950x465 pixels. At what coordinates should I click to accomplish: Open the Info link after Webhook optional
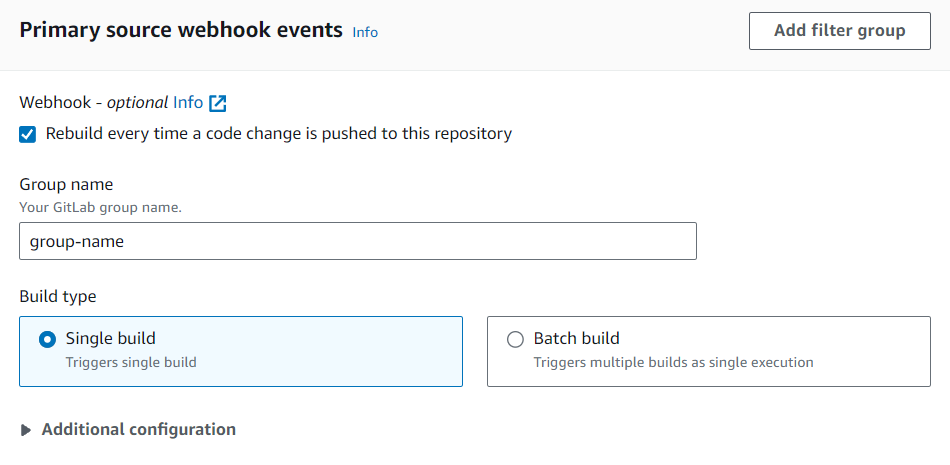188,102
